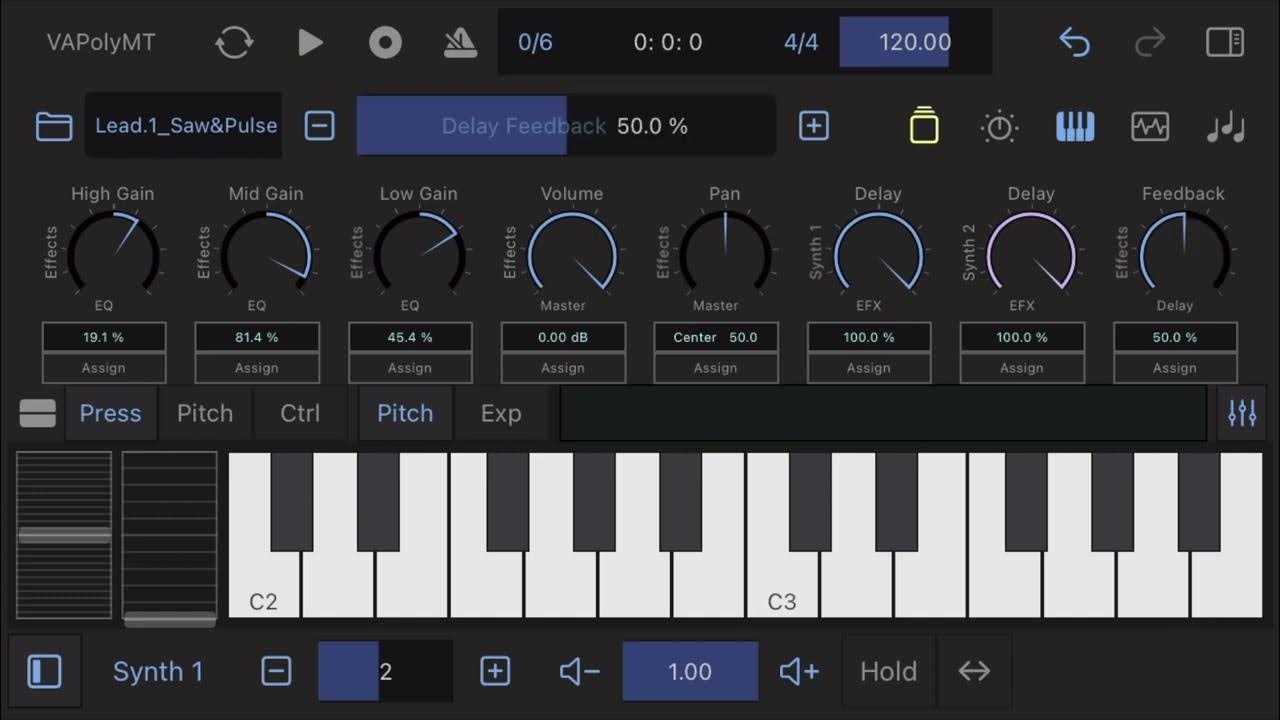The height and width of the screenshot is (720, 1280).
Task: Click the 45.4 % Low Gain value
Action: 410,337
